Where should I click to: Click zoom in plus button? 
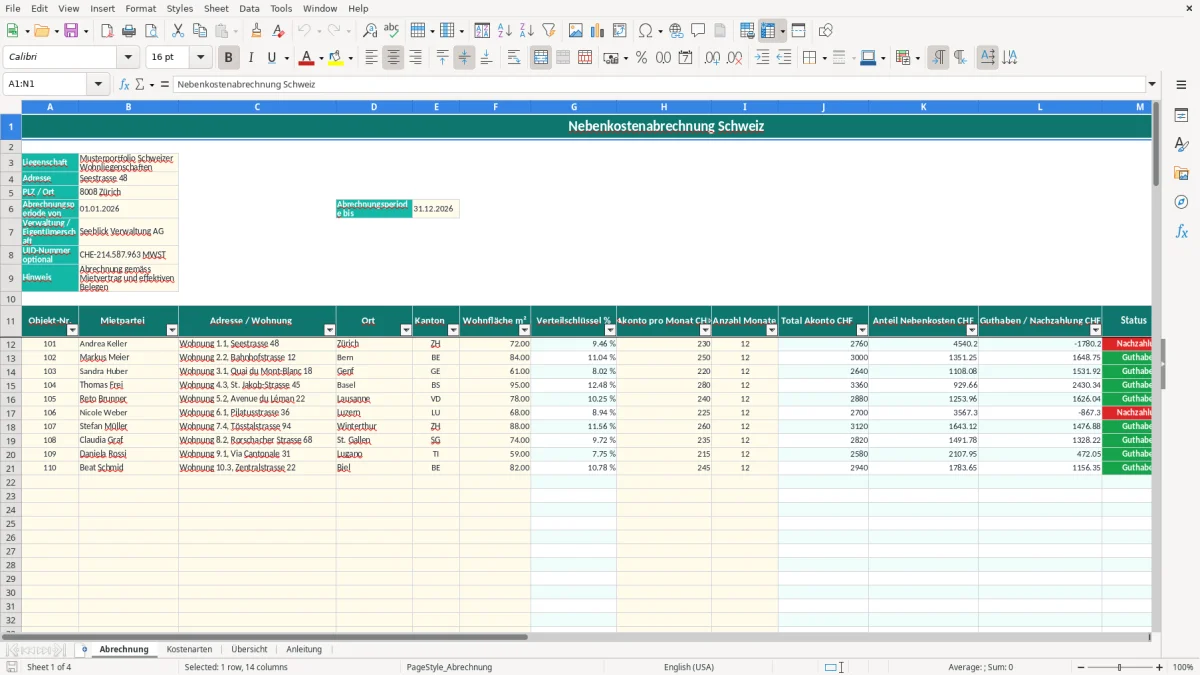1160,667
